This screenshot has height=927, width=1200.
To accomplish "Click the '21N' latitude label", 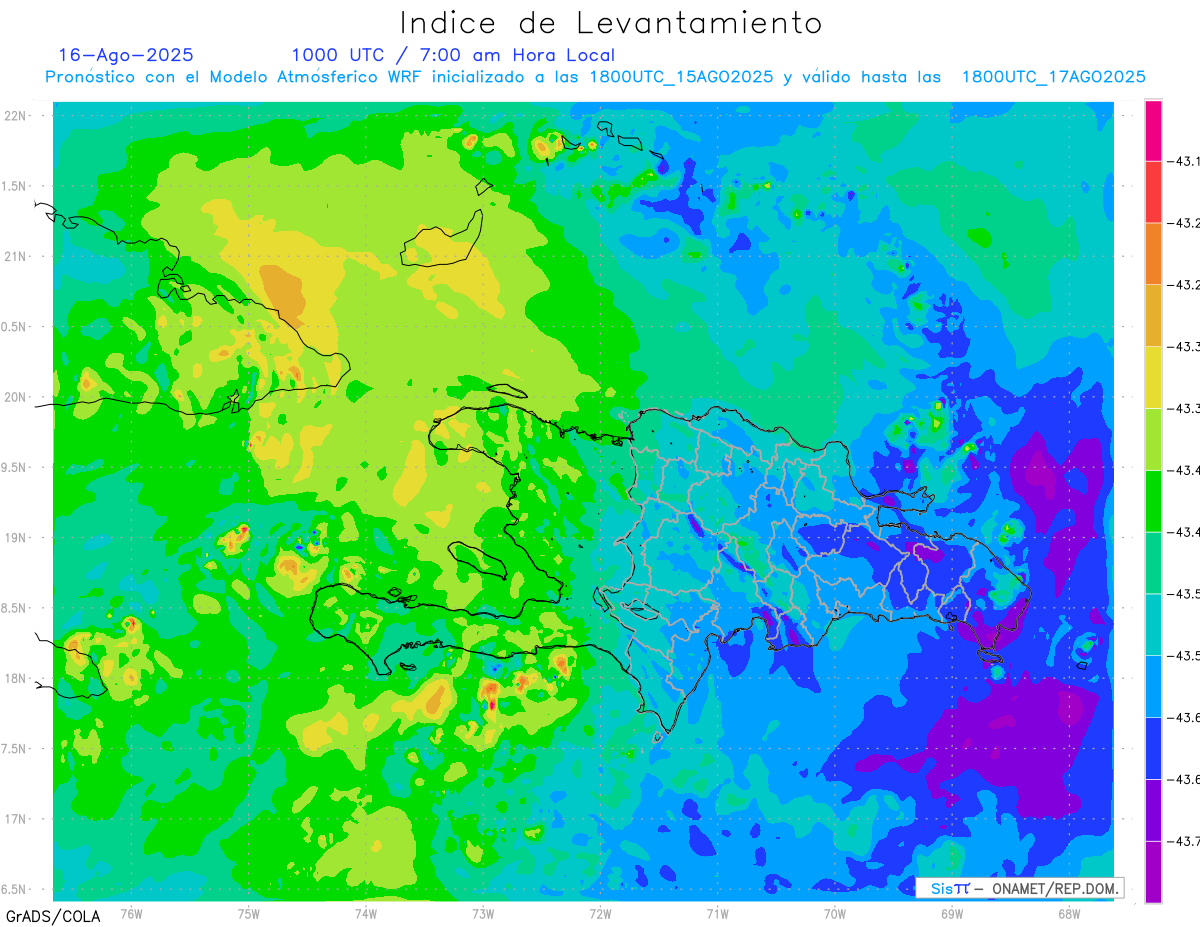I will 15,256.
